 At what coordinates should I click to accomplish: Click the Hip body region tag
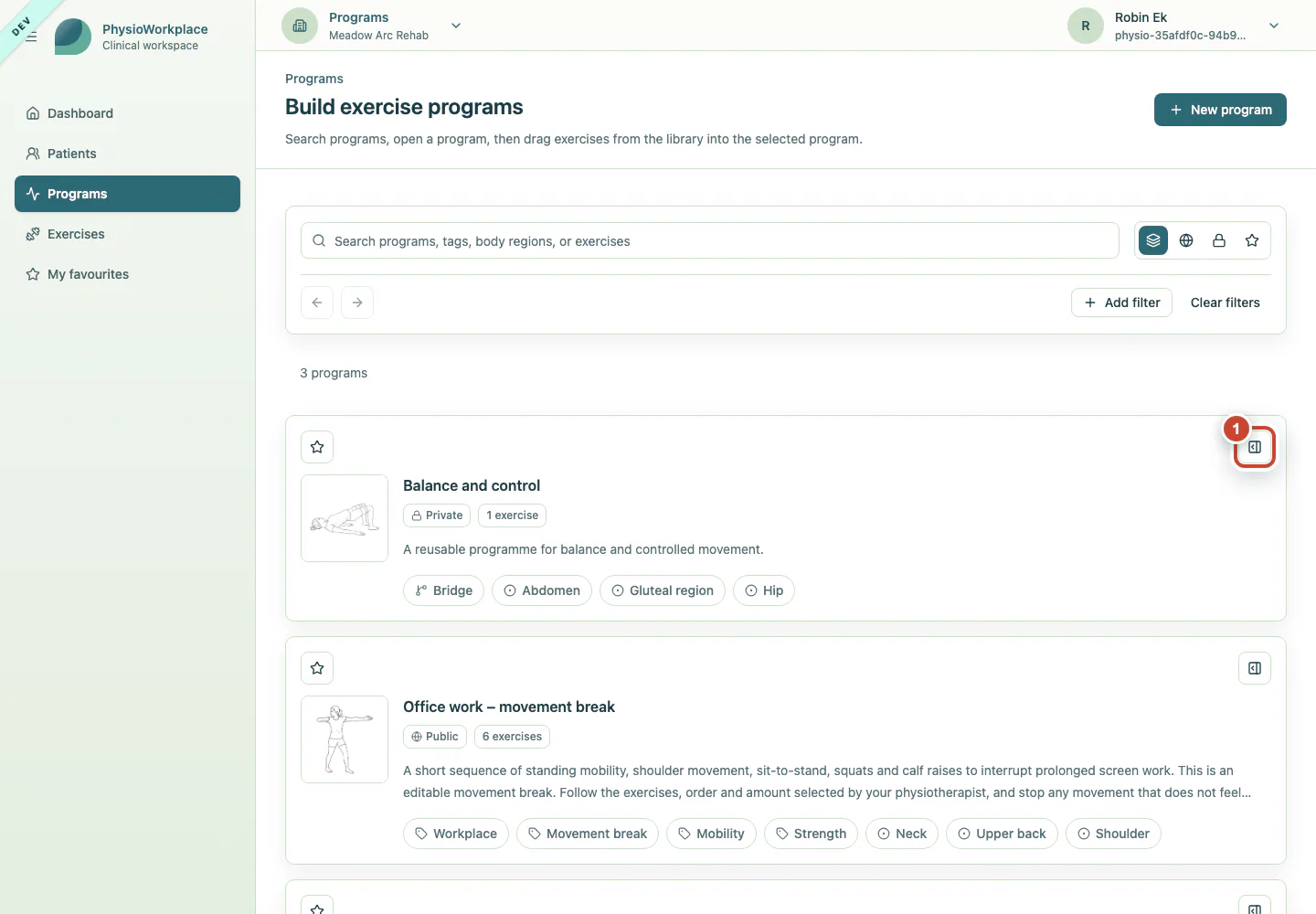click(x=764, y=590)
